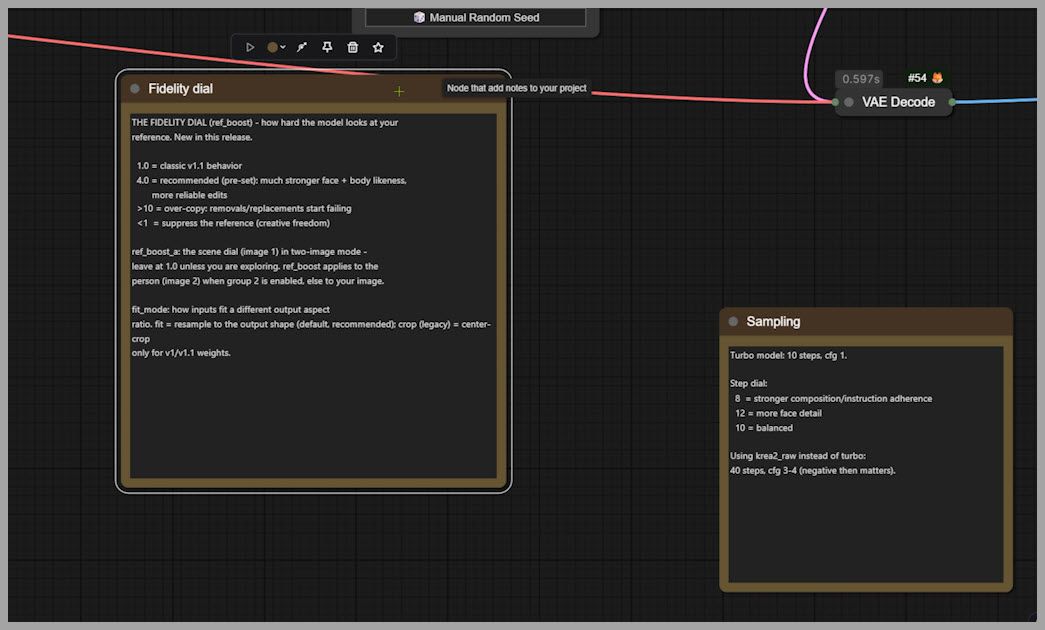Screen dimensions: 1045x630
Task: Click the '40 steps, cfg 3-4' line in Sampling
Action: 812,471
